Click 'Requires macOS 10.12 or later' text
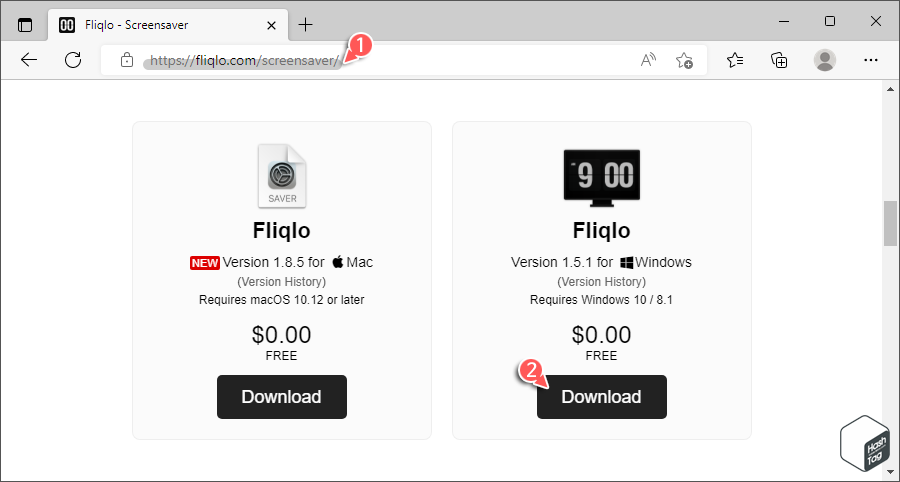The width and height of the screenshot is (900, 482). point(282,300)
